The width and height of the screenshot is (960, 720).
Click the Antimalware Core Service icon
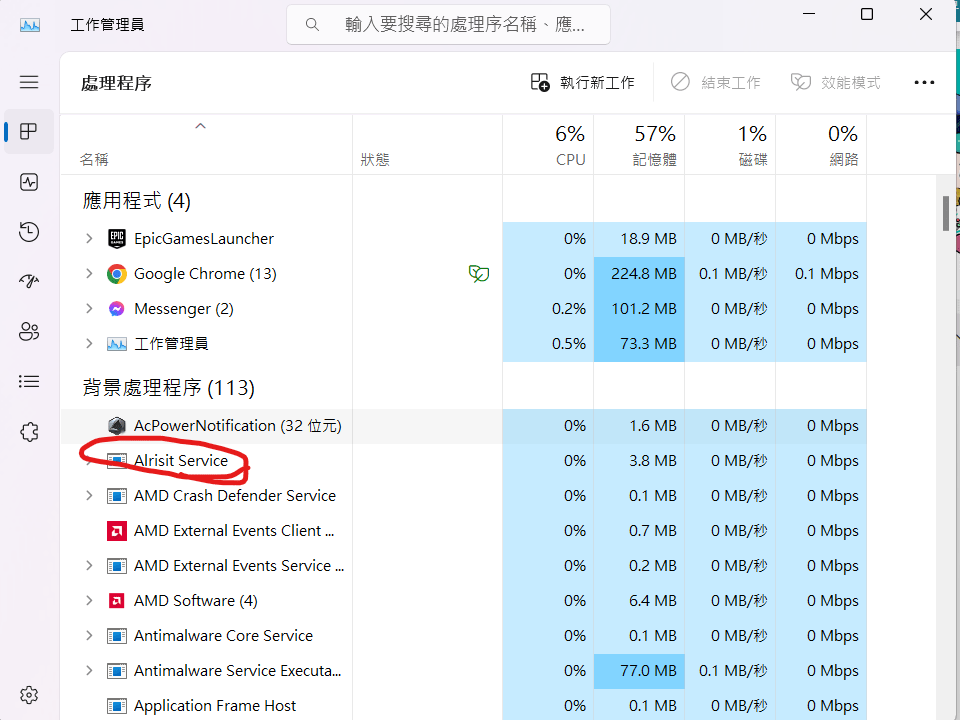(x=116, y=636)
